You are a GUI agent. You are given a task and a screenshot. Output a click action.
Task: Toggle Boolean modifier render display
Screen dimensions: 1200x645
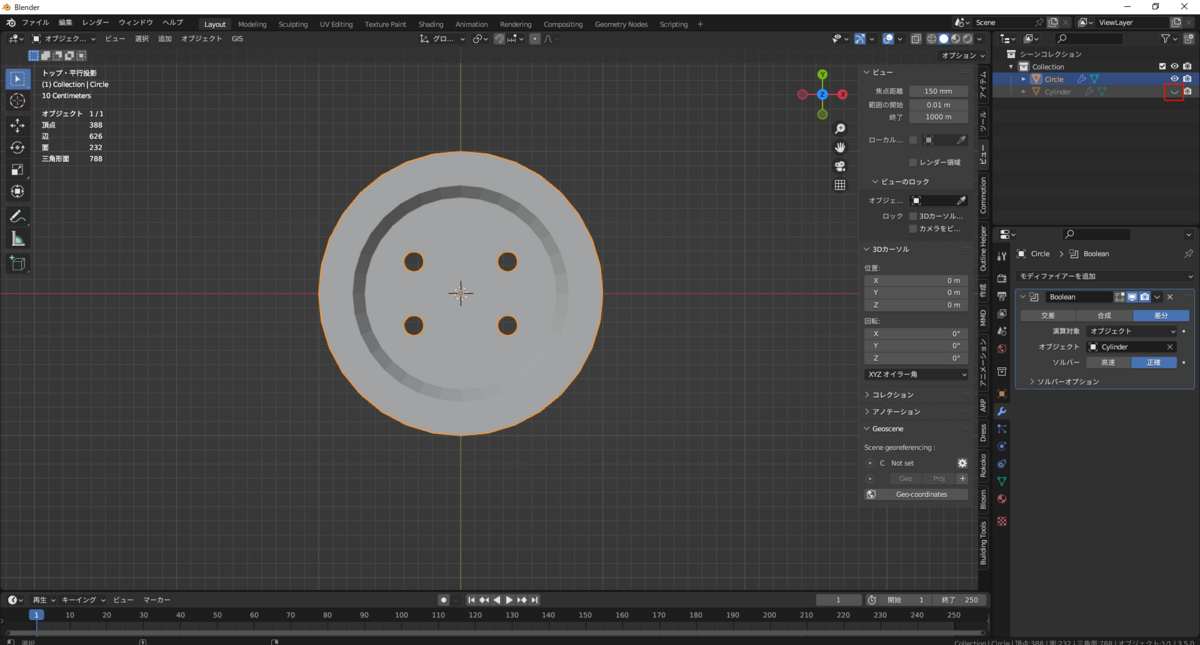point(1144,297)
